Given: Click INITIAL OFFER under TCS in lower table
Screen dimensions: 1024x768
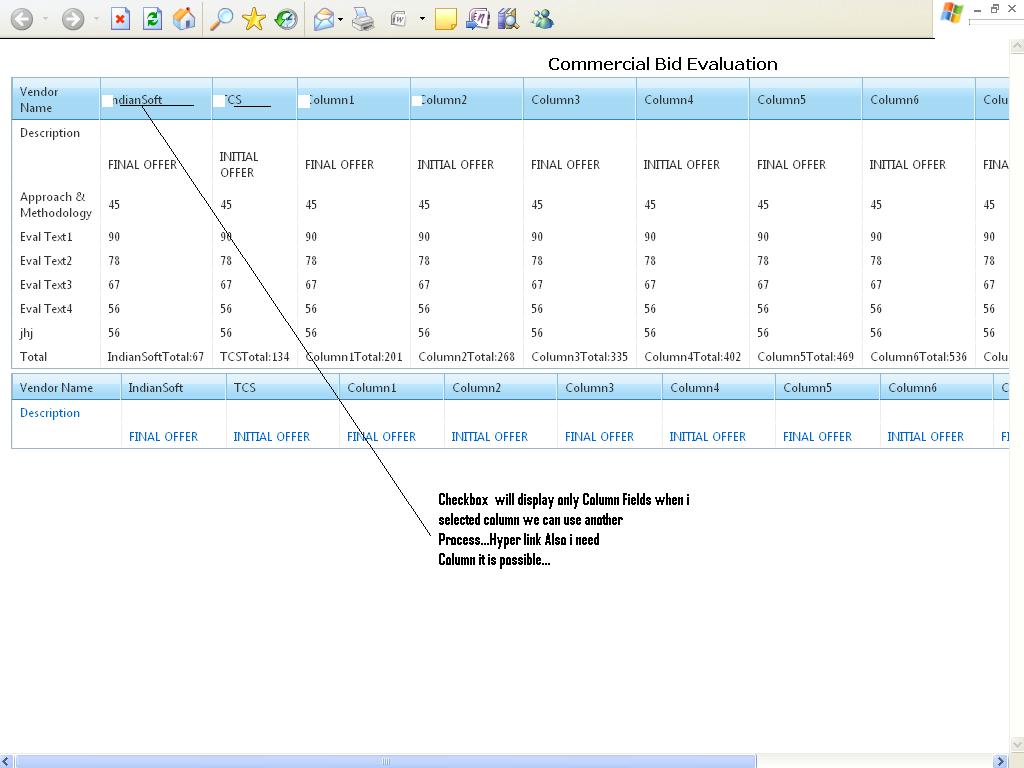Looking at the screenshot, I should [272, 437].
